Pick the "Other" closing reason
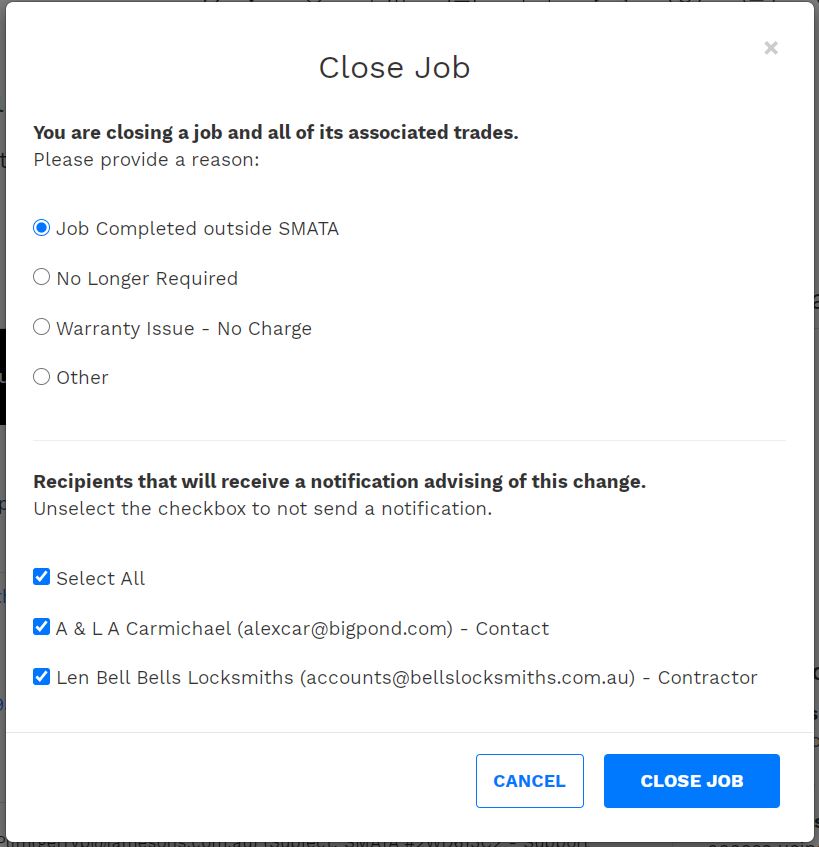The image size is (819, 847). click(41, 376)
